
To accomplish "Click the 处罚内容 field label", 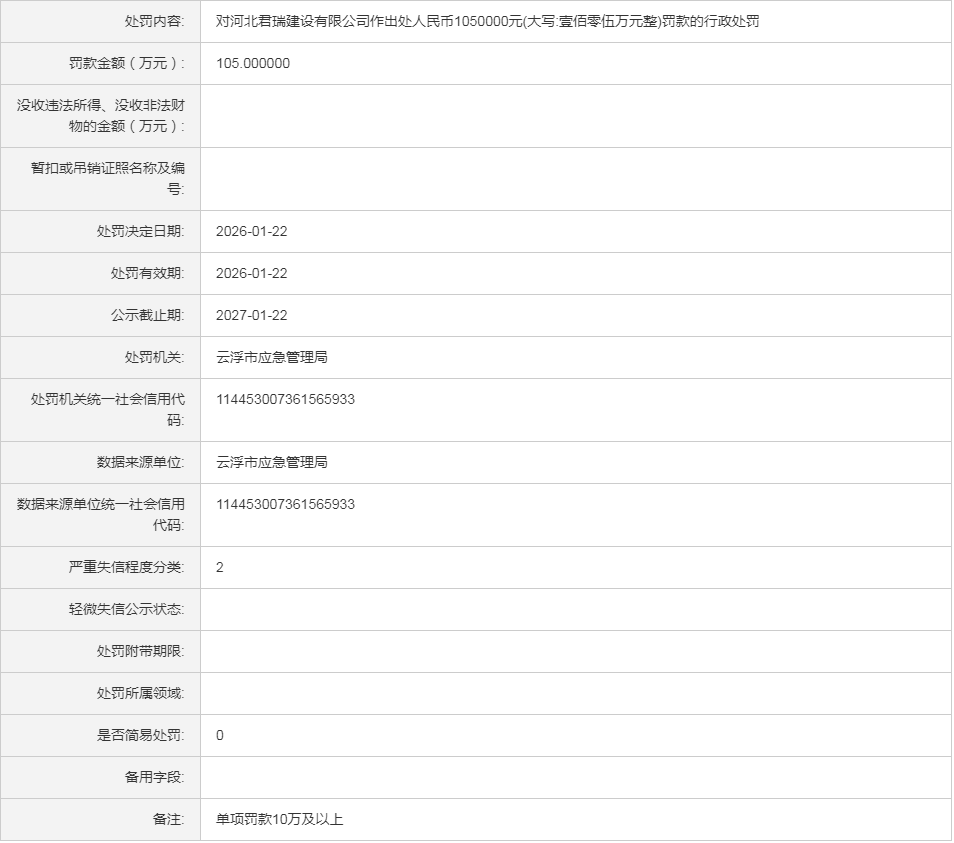I will (x=140, y=21).
